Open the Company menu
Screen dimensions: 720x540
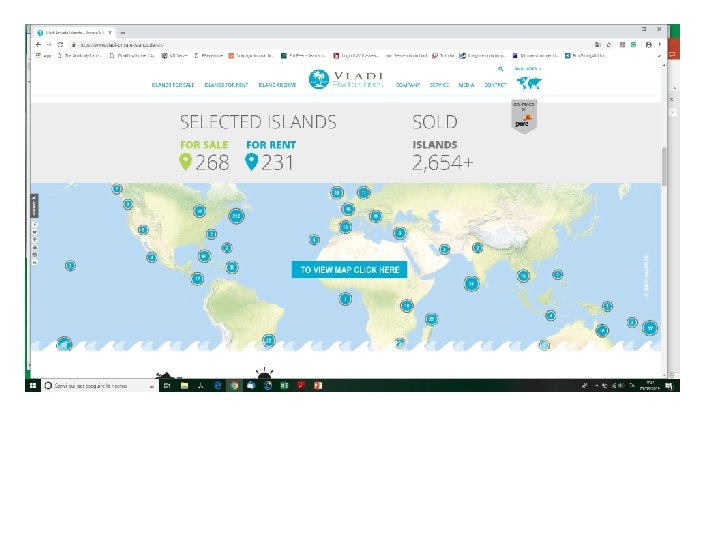408,85
